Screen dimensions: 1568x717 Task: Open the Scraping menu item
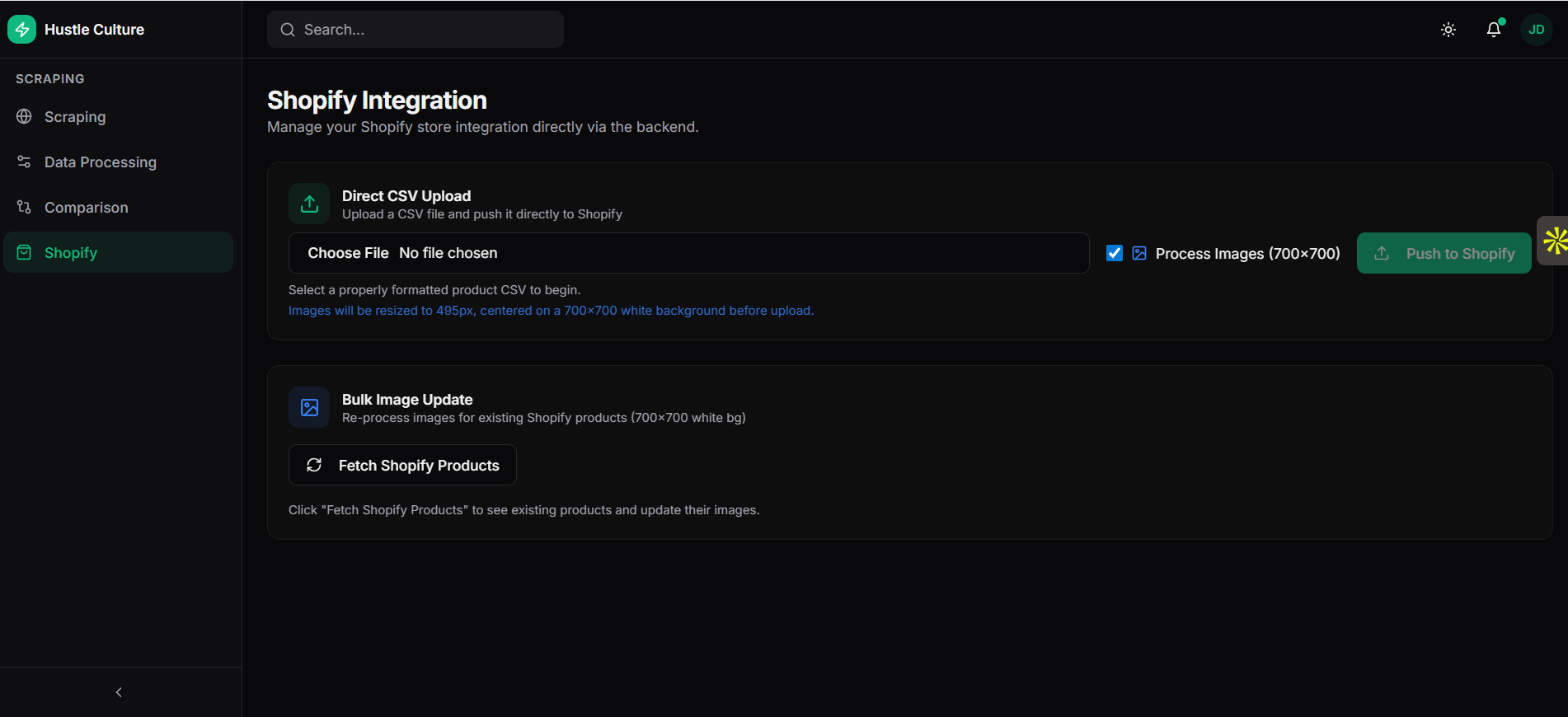[x=119, y=116]
